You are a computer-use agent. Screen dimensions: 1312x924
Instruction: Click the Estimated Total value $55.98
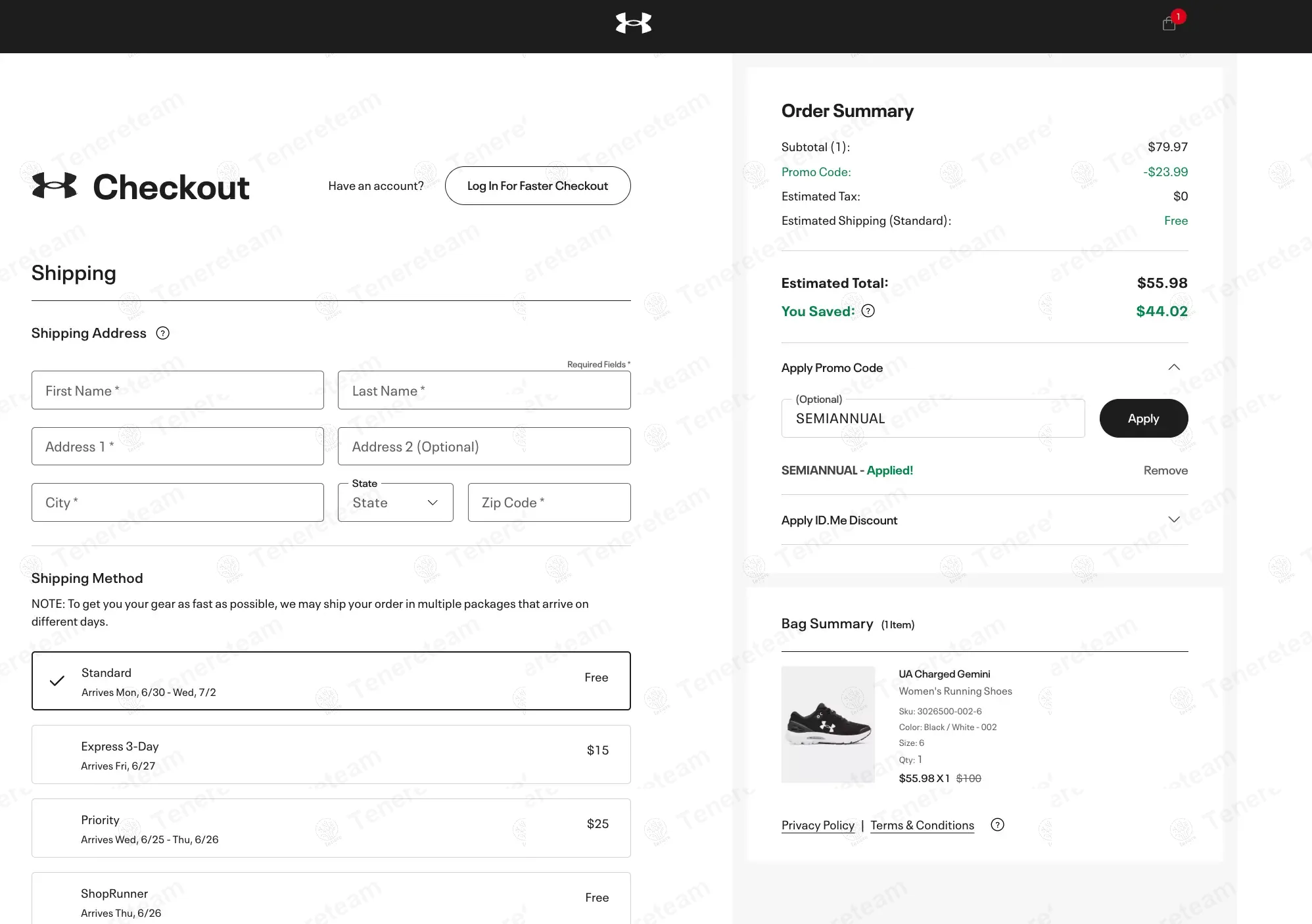click(1162, 283)
